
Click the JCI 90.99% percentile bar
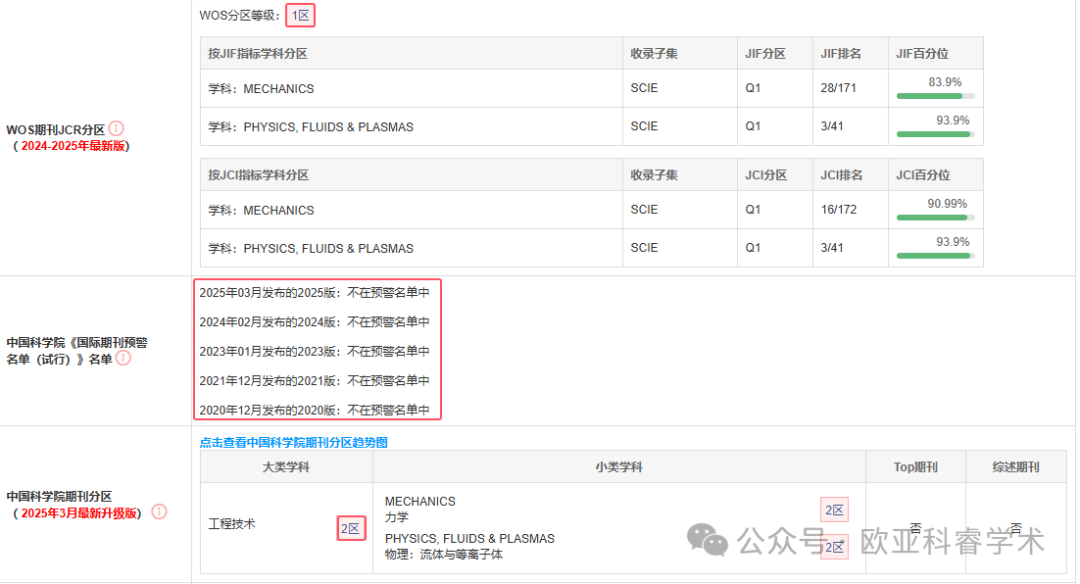[935, 218]
